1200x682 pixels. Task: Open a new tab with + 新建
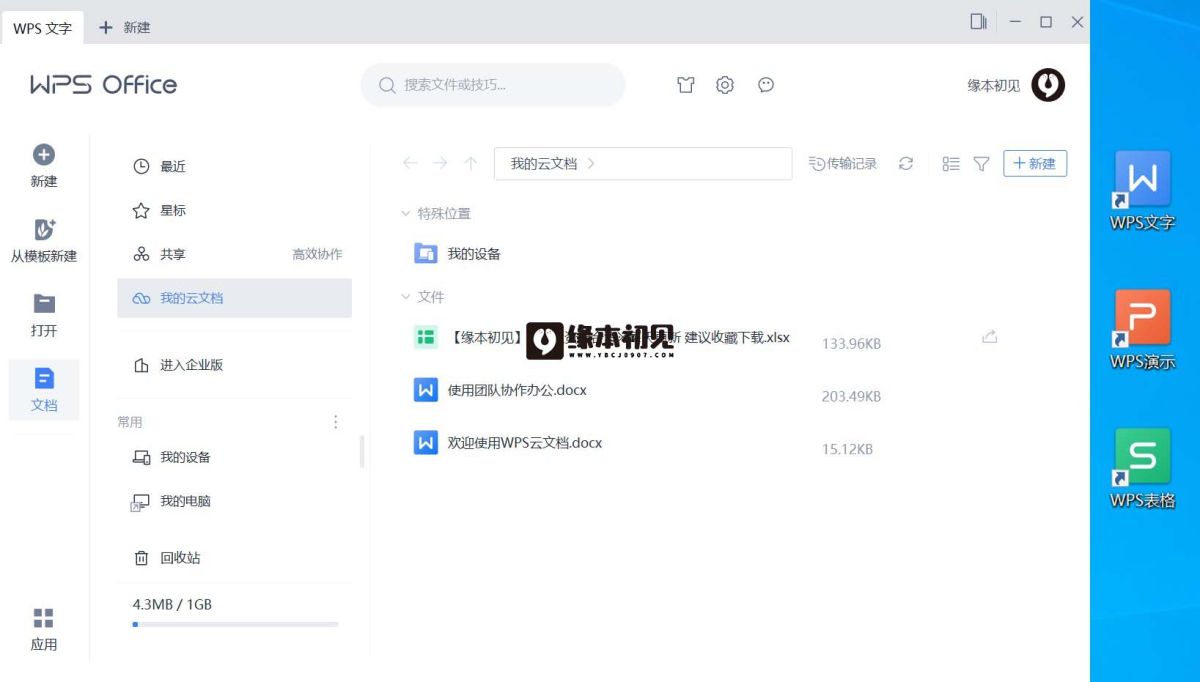coord(125,28)
